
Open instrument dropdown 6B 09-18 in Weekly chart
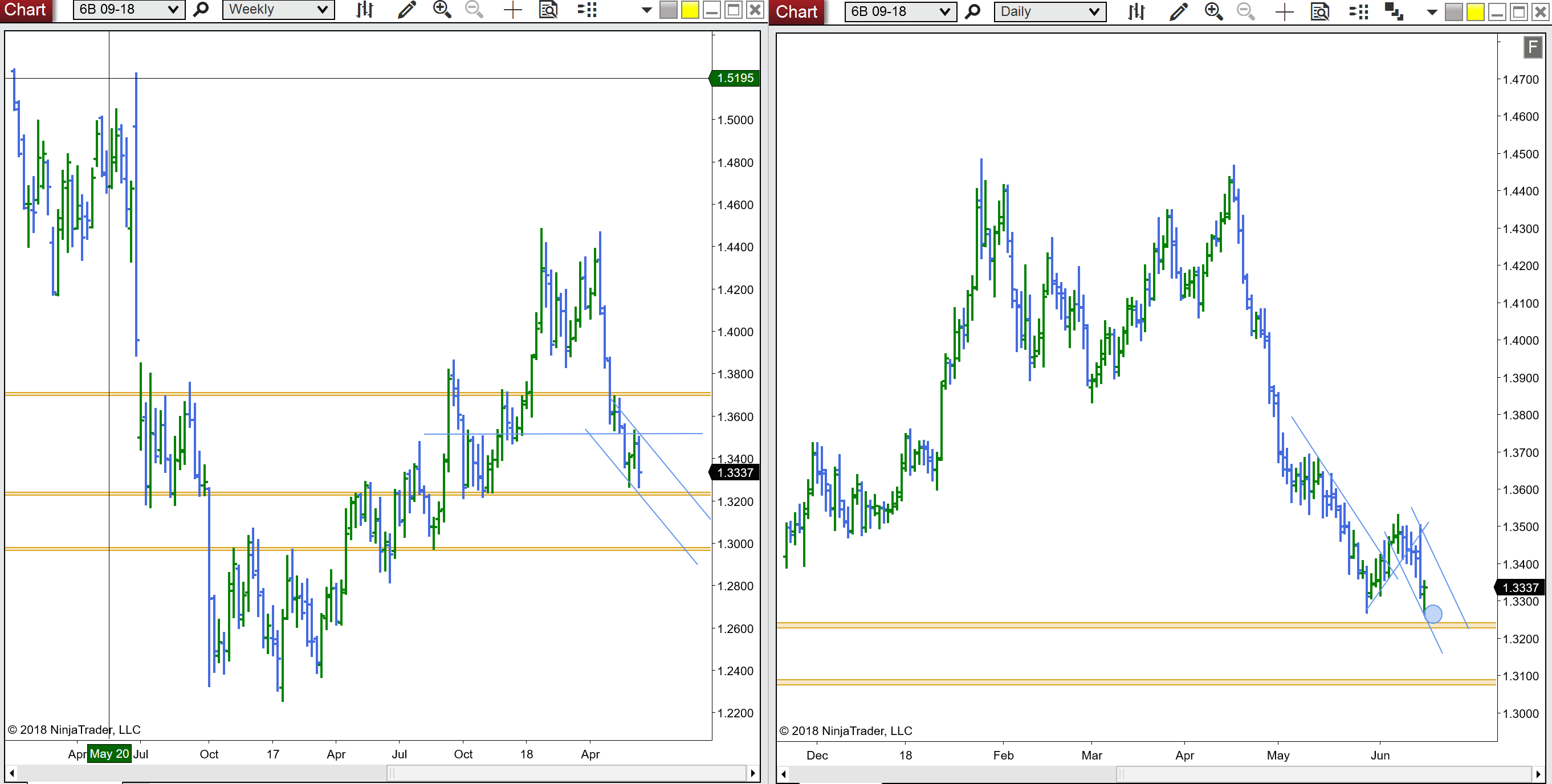(x=128, y=10)
